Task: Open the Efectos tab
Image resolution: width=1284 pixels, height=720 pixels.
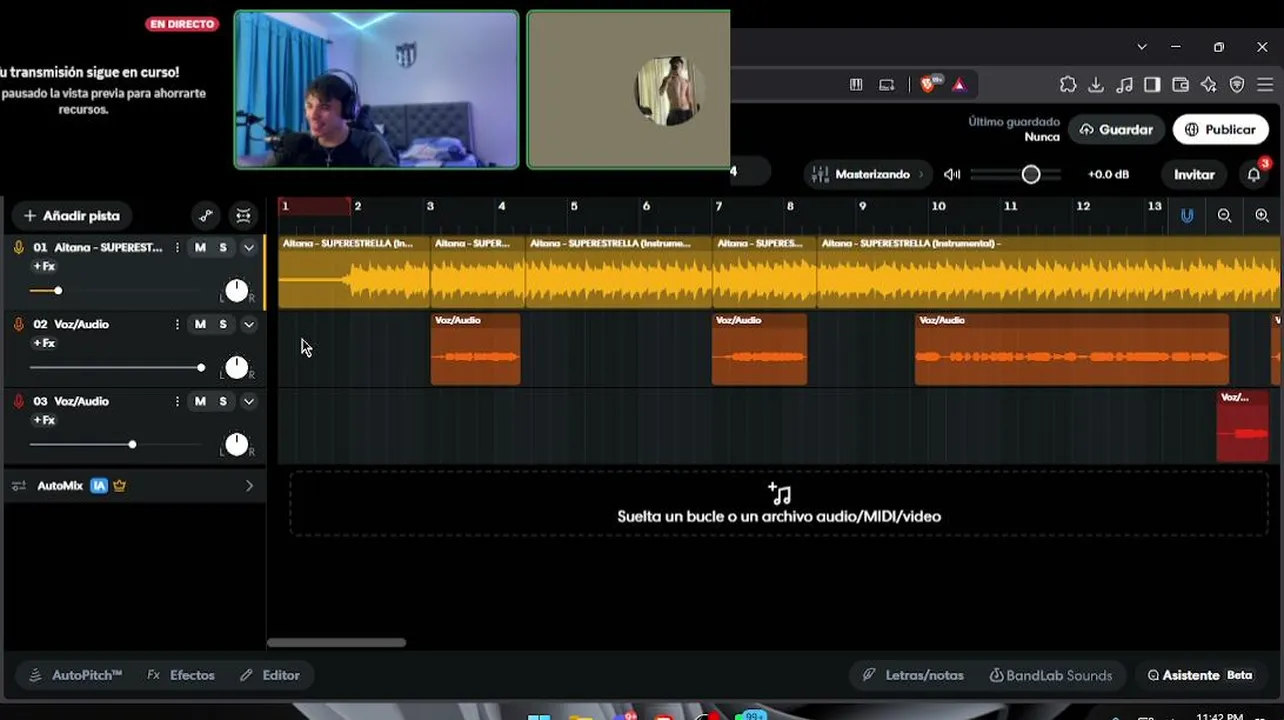Action: (x=181, y=675)
